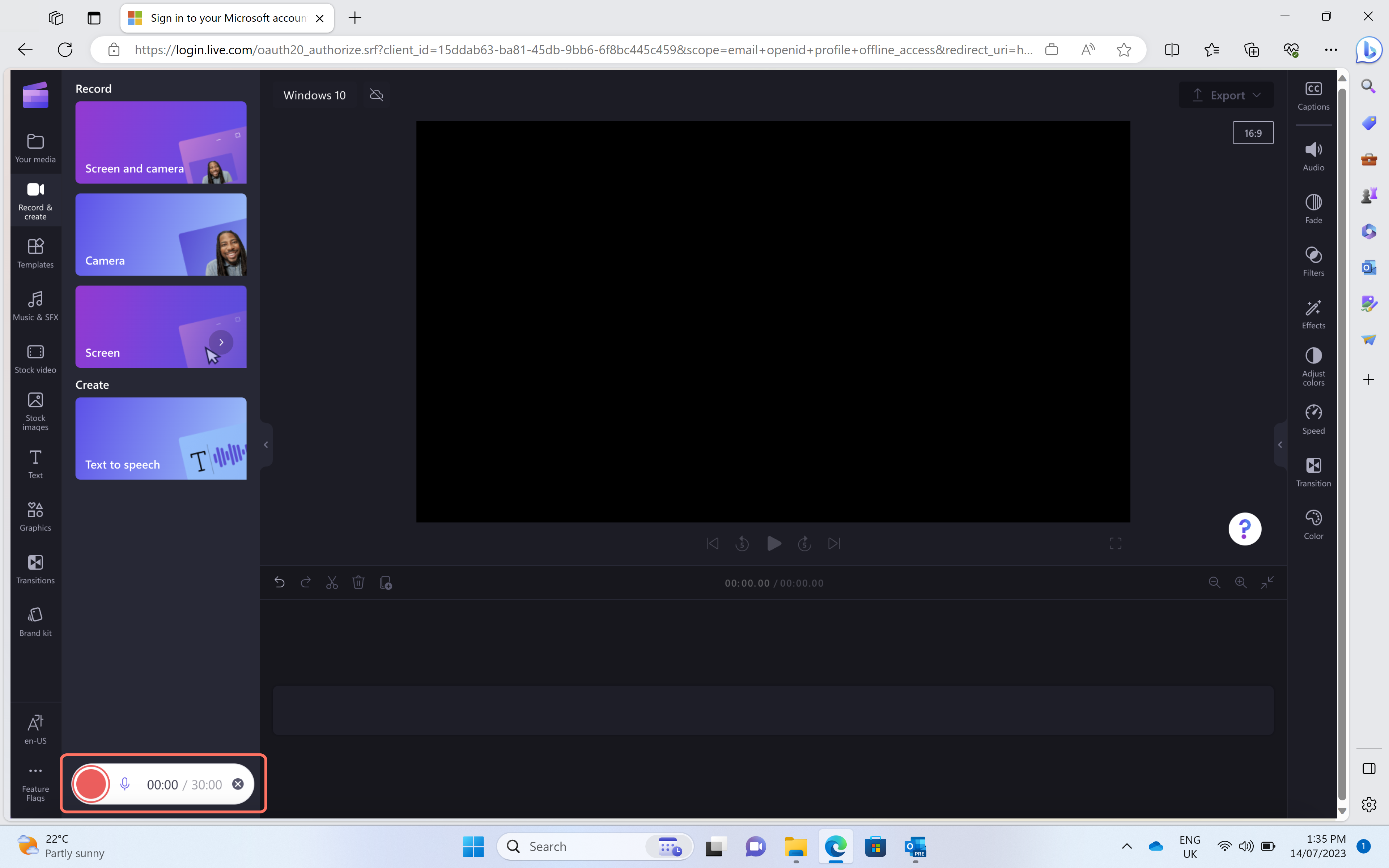Collapse the left sidebar panel
The image size is (1389, 868).
(x=266, y=445)
